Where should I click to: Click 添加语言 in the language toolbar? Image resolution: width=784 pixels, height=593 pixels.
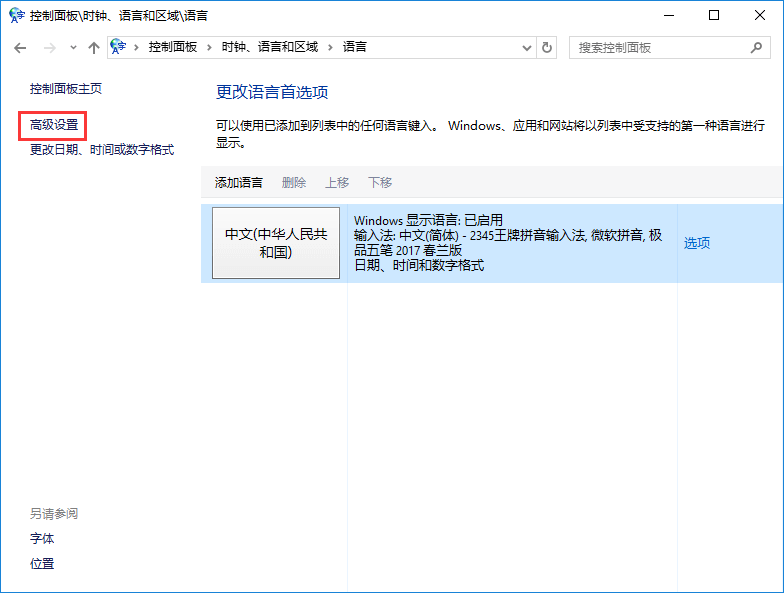tap(238, 182)
